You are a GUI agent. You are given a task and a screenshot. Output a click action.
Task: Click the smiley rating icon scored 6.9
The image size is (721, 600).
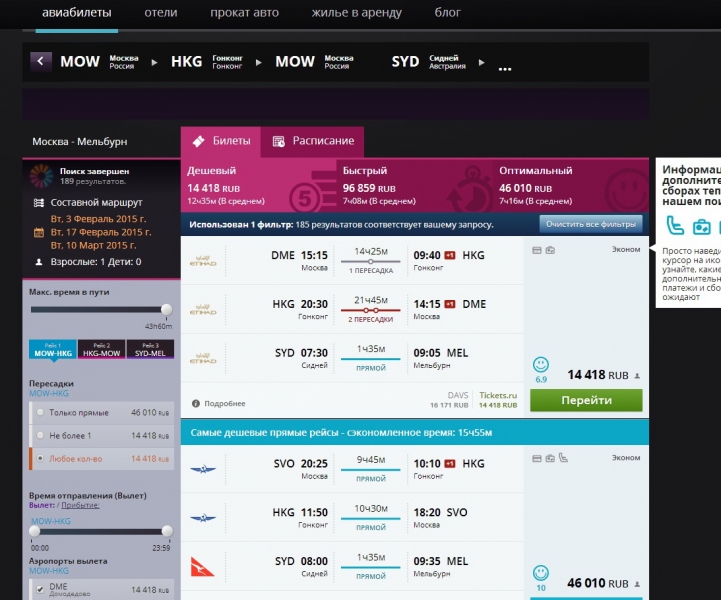pos(541,364)
